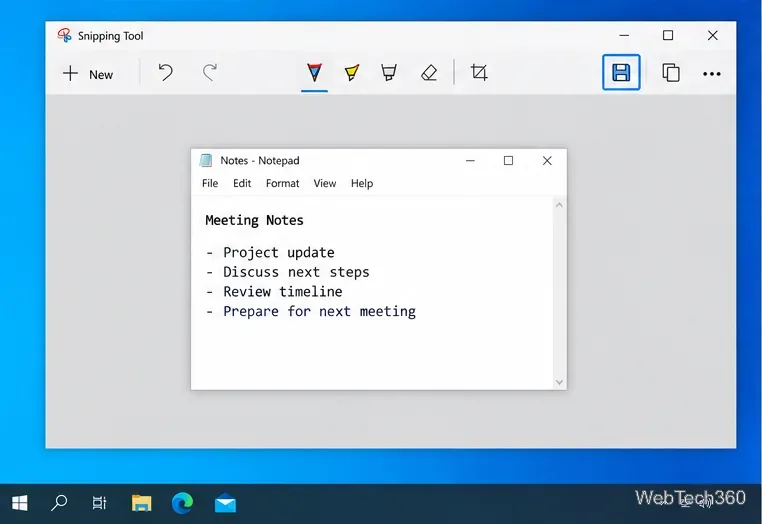
Task: Minimize the Notes - Notepad window
Action: [470, 160]
